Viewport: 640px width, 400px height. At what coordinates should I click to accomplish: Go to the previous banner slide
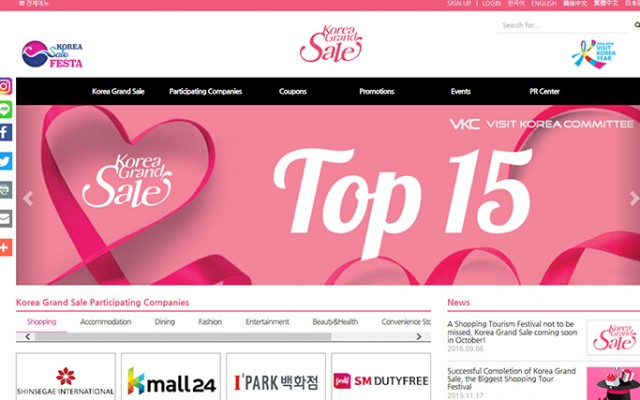coord(27,198)
